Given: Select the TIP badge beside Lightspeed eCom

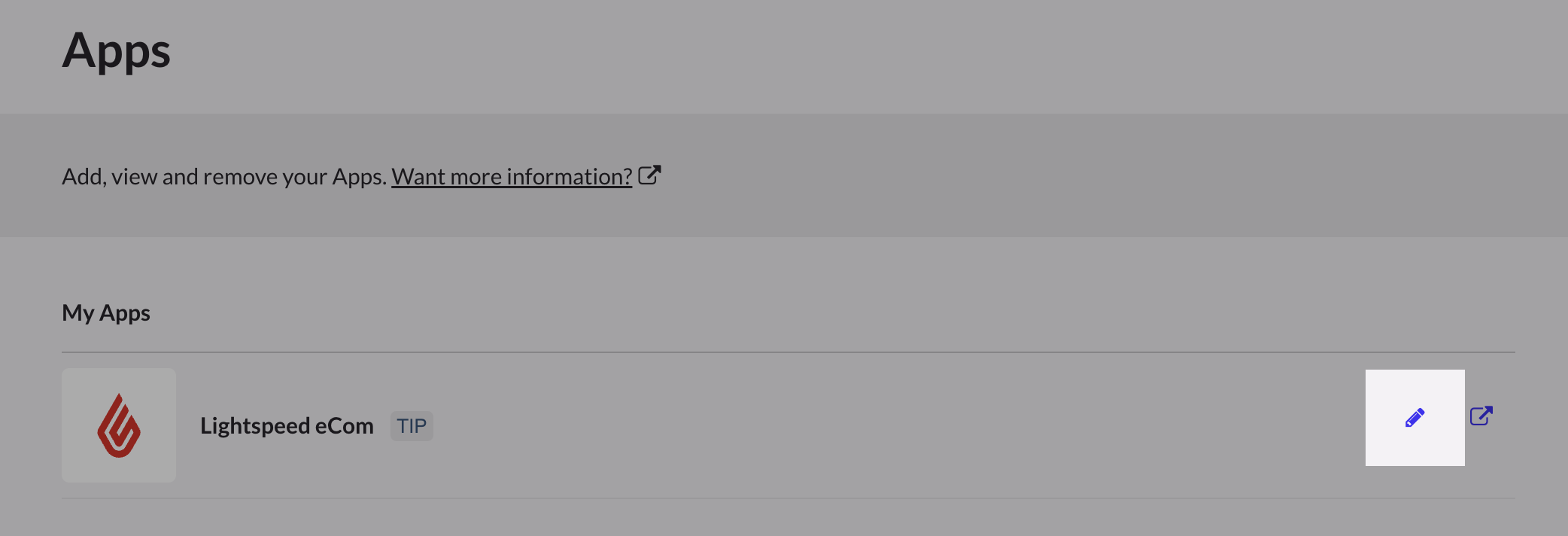Looking at the screenshot, I should pyautogui.click(x=412, y=426).
